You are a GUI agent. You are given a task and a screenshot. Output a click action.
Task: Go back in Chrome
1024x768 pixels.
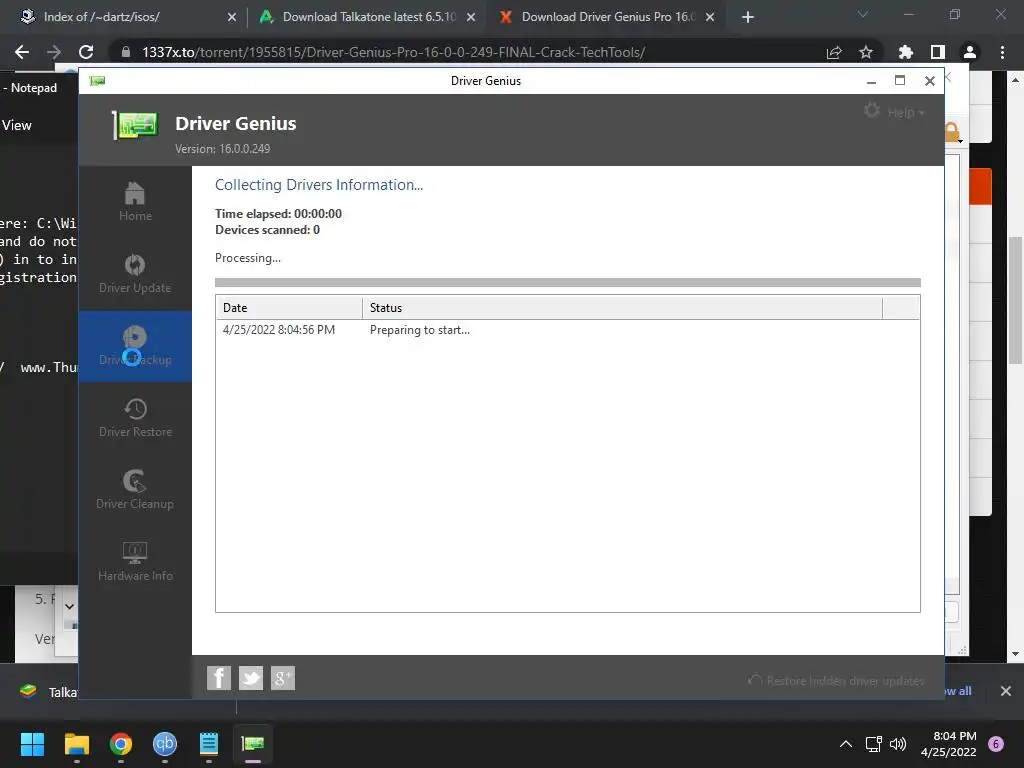pos(22,52)
